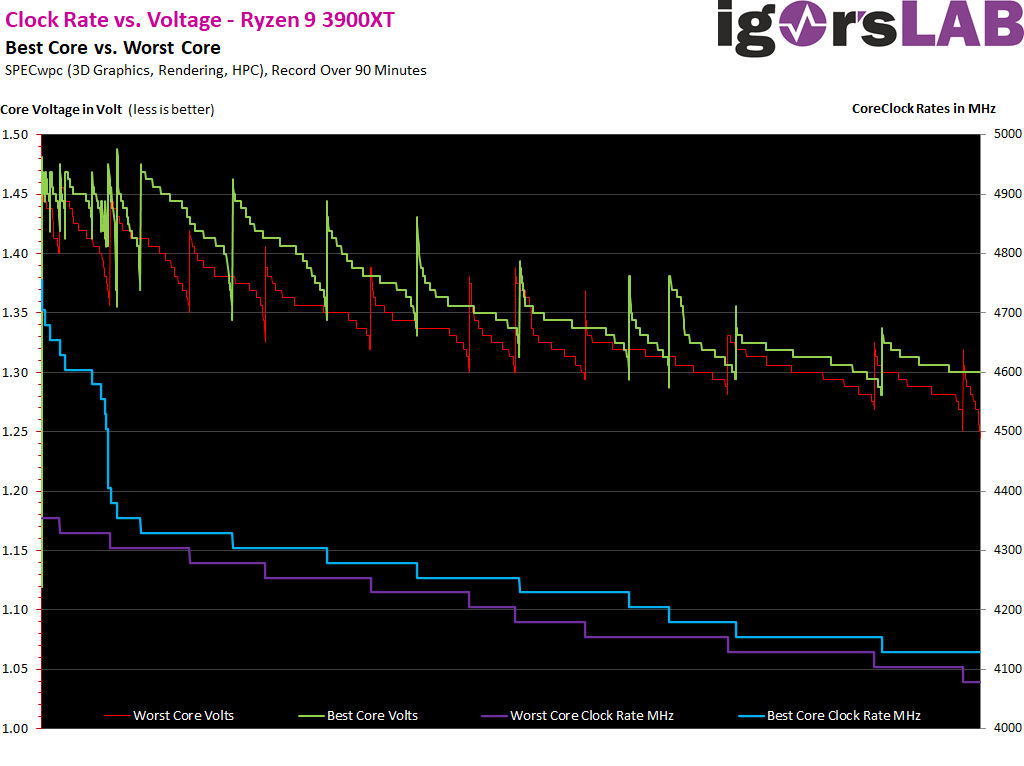
Task: Click the 1.15 voltage axis label
Action: [x=15, y=551]
